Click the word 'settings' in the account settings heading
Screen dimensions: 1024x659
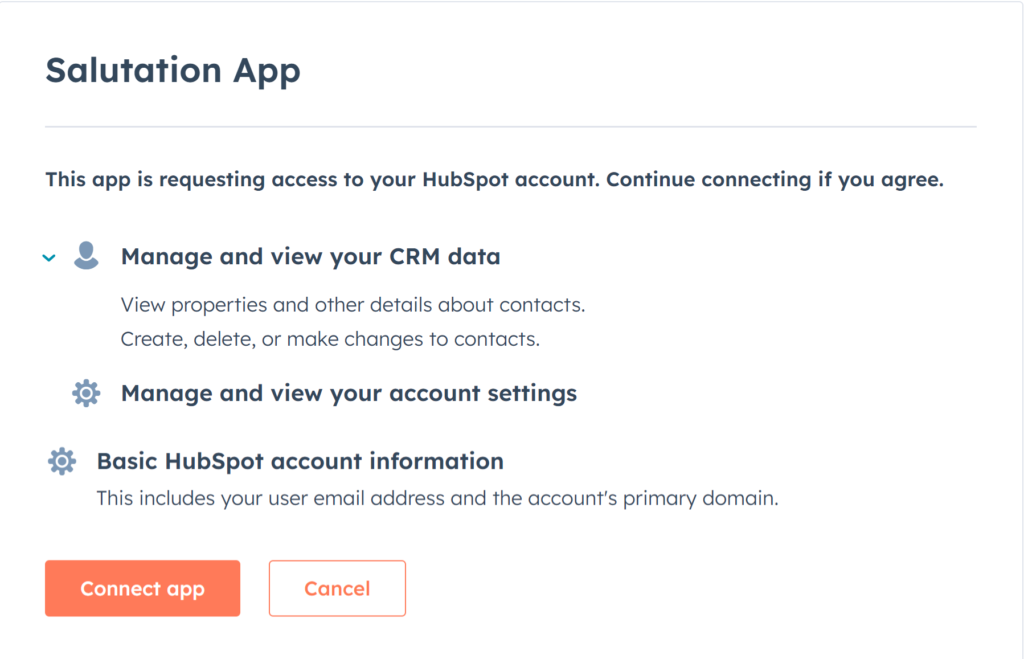(532, 394)
